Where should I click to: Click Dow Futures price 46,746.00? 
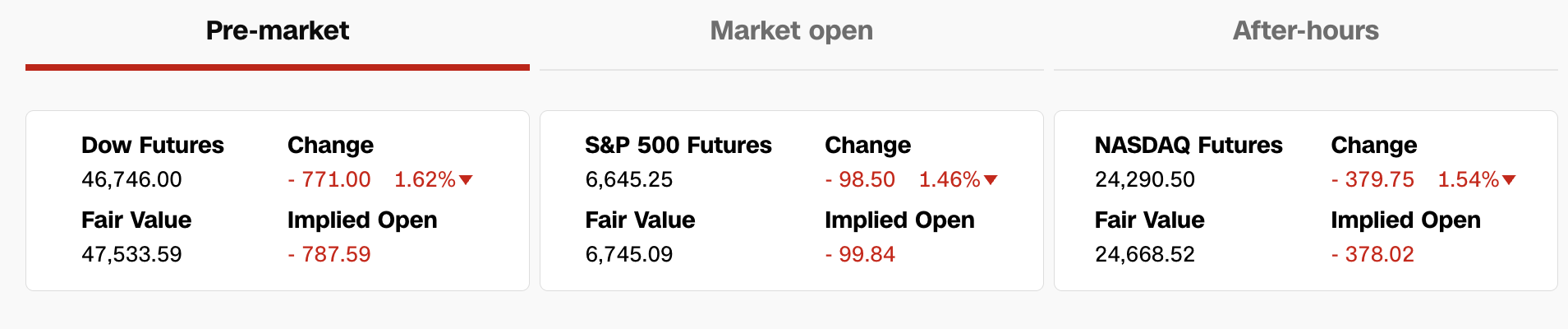(x=131, y=179)
